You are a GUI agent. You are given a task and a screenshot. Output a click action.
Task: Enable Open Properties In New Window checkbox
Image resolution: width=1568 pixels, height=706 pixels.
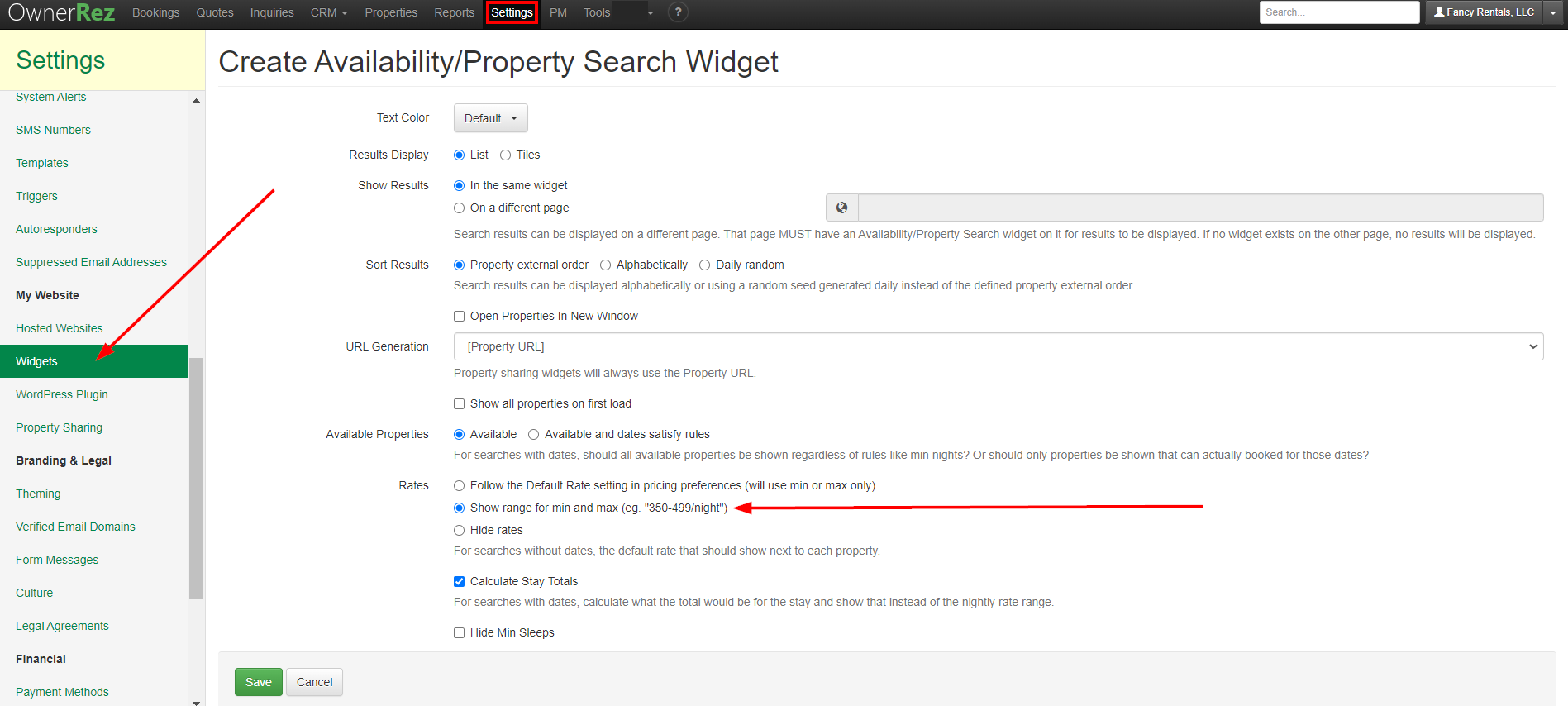tap(459, 316)
